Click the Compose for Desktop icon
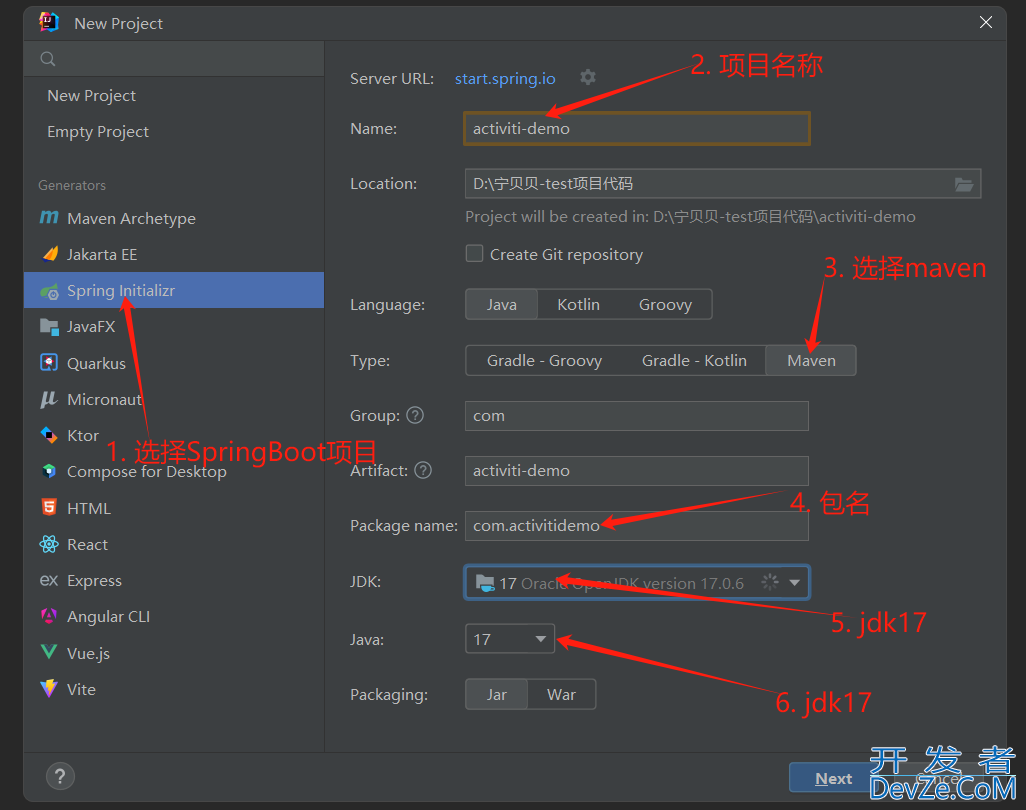The image size is (1026, 810). coord(49,471)
